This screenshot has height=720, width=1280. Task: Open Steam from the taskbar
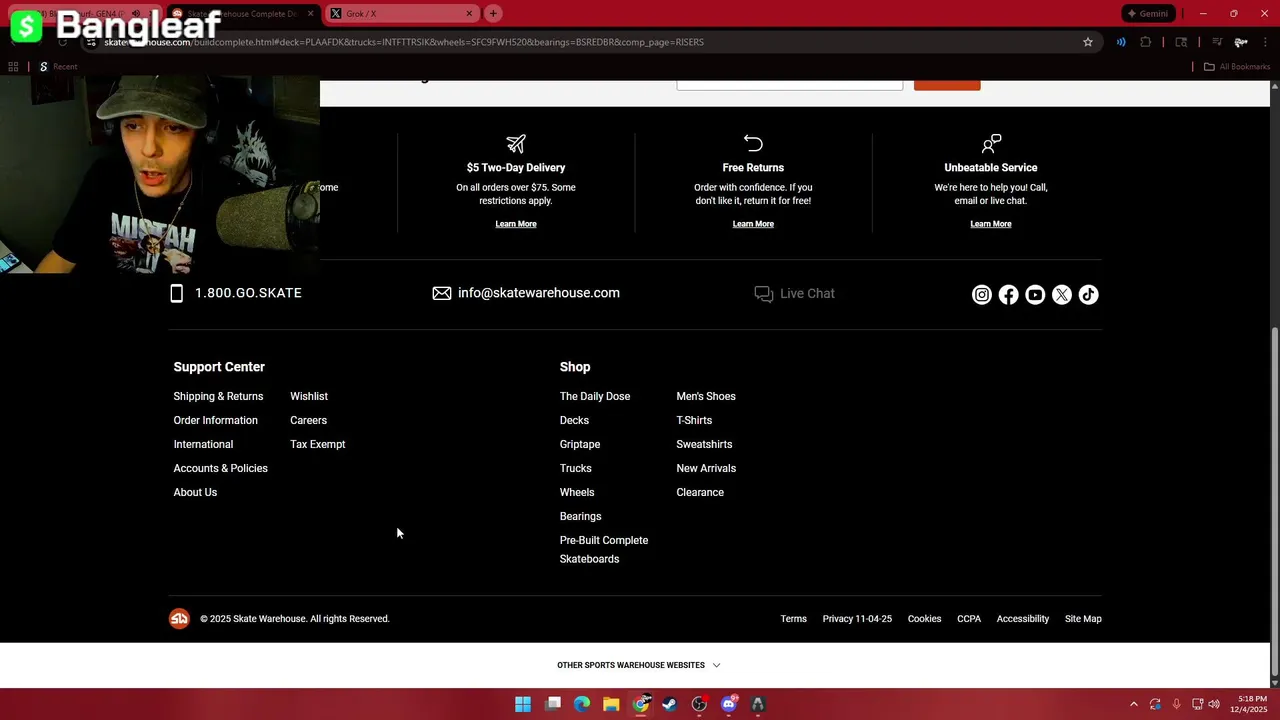point(670,704)
